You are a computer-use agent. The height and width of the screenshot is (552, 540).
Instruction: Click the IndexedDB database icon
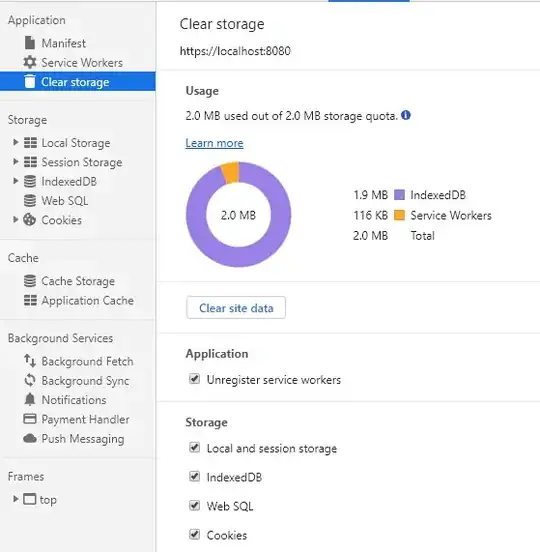click(x=30, y=181)
